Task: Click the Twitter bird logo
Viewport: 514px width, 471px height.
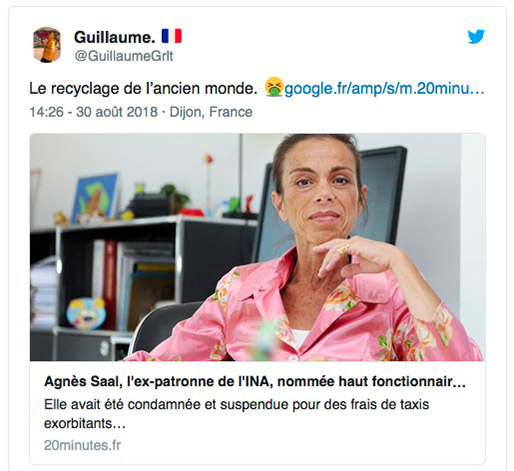Action: click(476, 37)
